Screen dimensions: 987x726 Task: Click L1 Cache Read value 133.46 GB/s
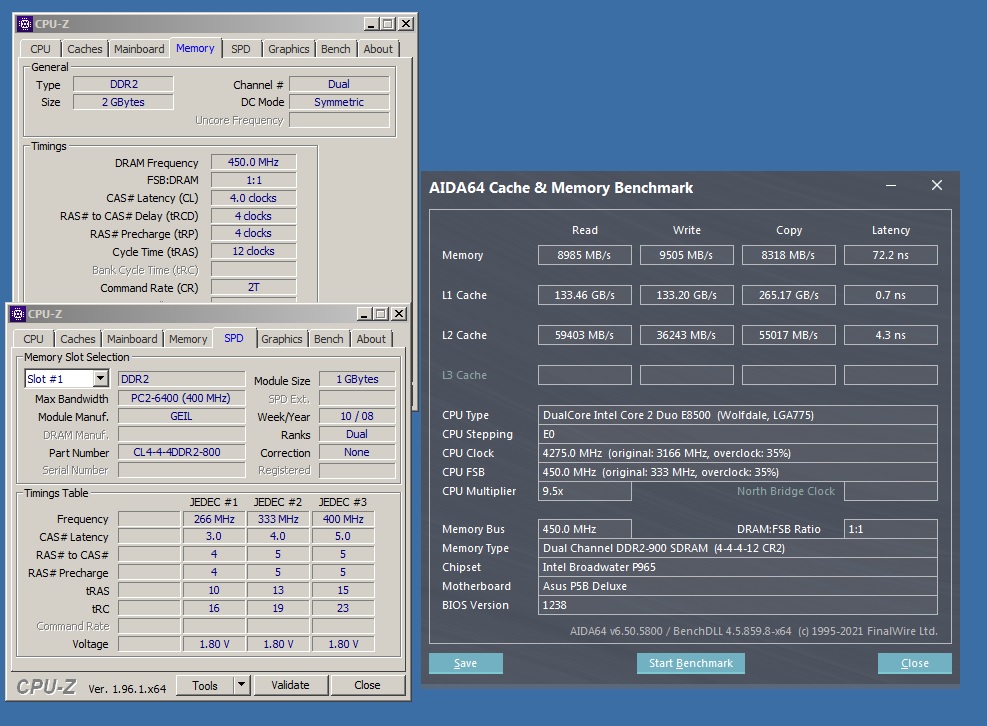point(584,295)
